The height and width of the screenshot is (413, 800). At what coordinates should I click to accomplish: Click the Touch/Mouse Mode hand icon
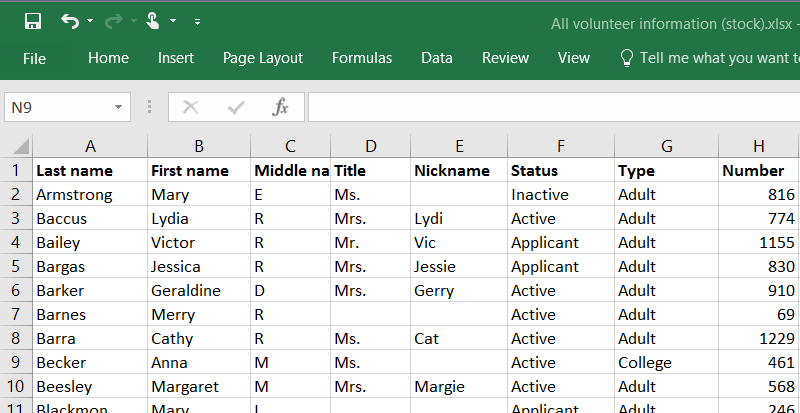(x=152, y=21)
